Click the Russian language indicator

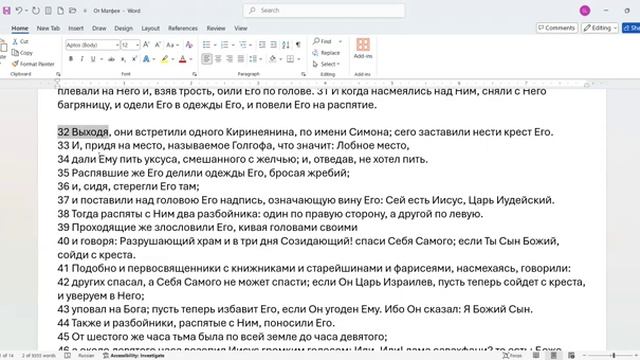point(86,356)
